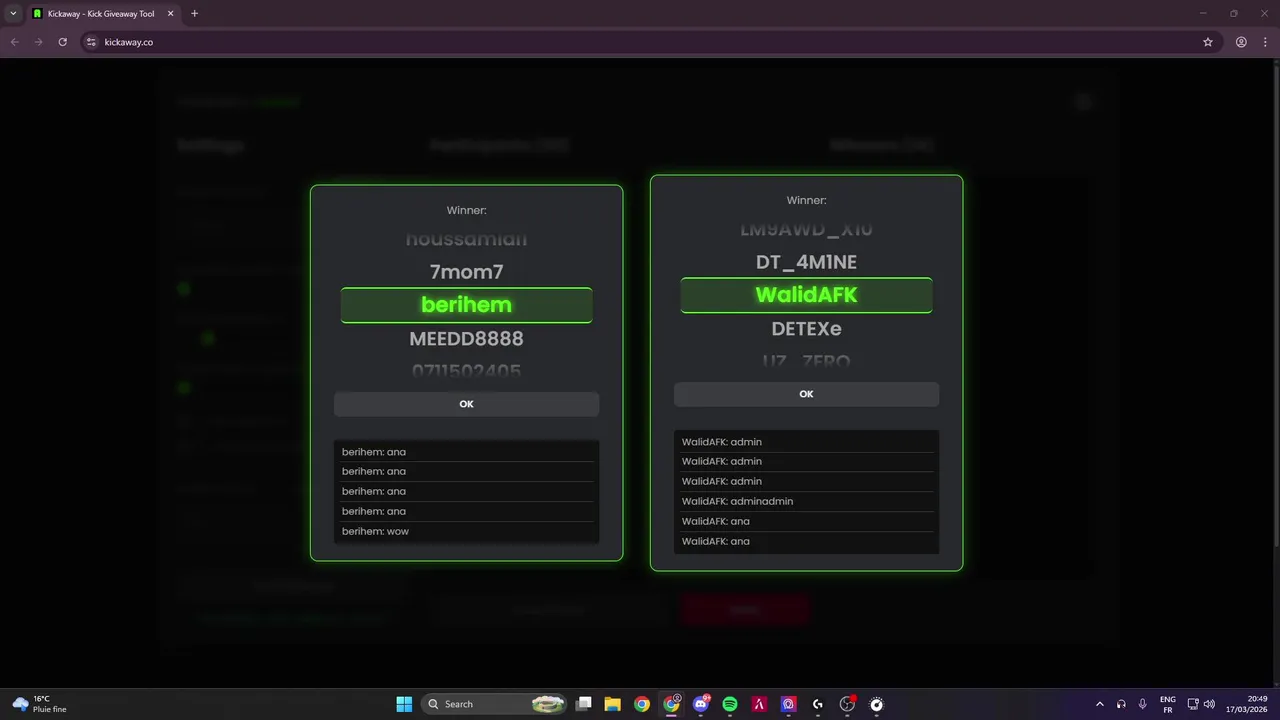Open File Explorer from the taskbar

[613, 704]
